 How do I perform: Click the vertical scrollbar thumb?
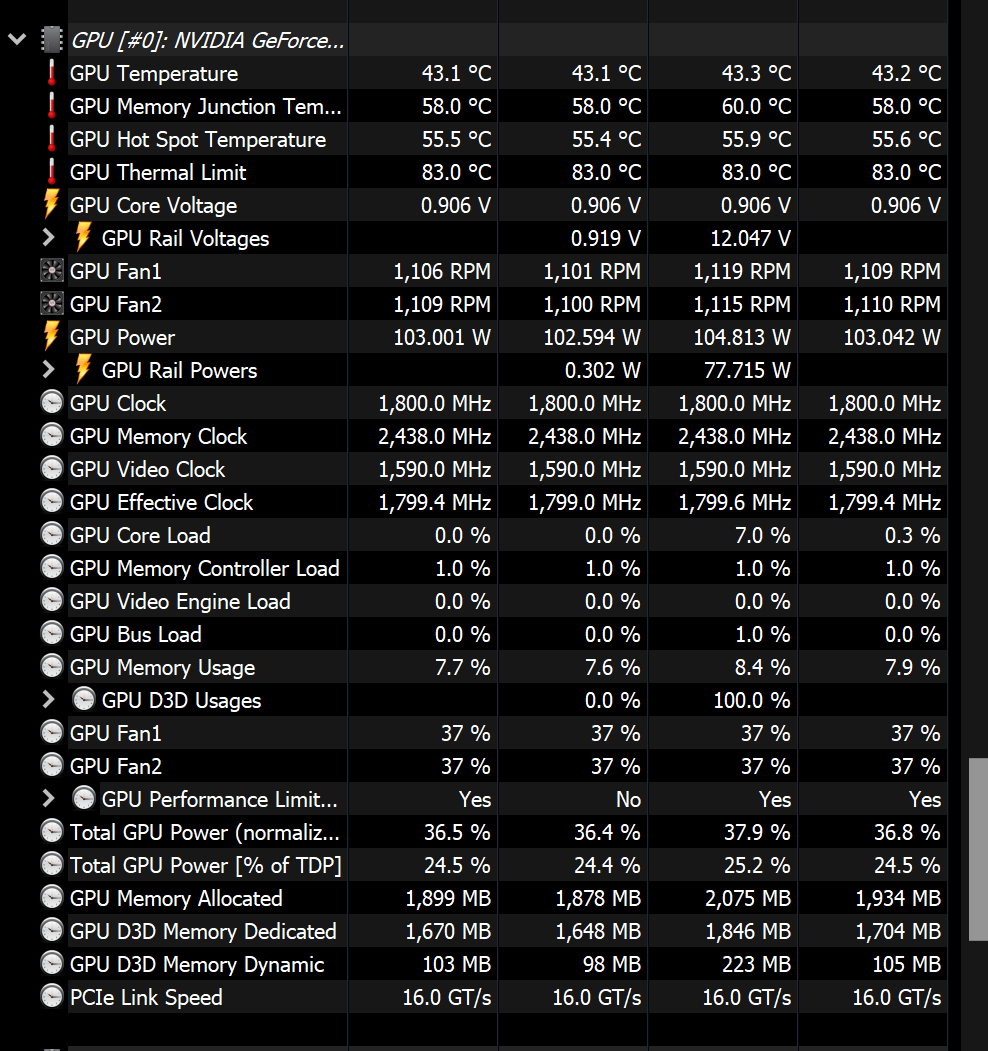coord(978,849)
